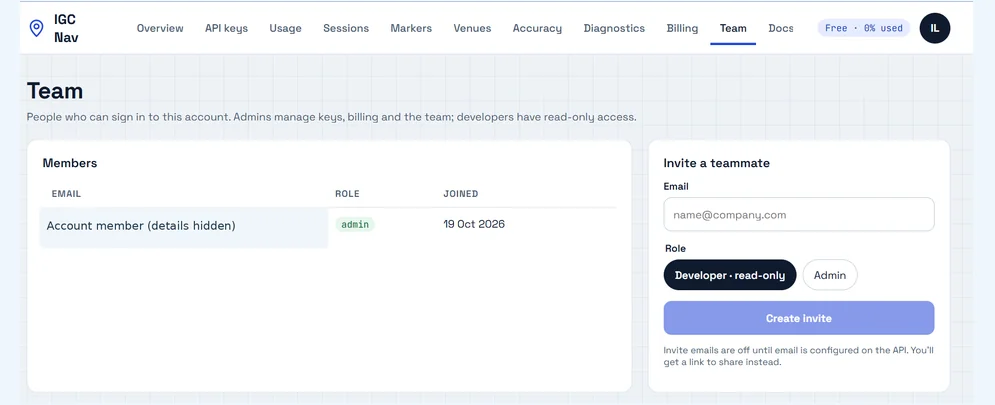Click the Invite a teammate heading
The height and width of the screenshot is (405, 995).
click(716, 163)
